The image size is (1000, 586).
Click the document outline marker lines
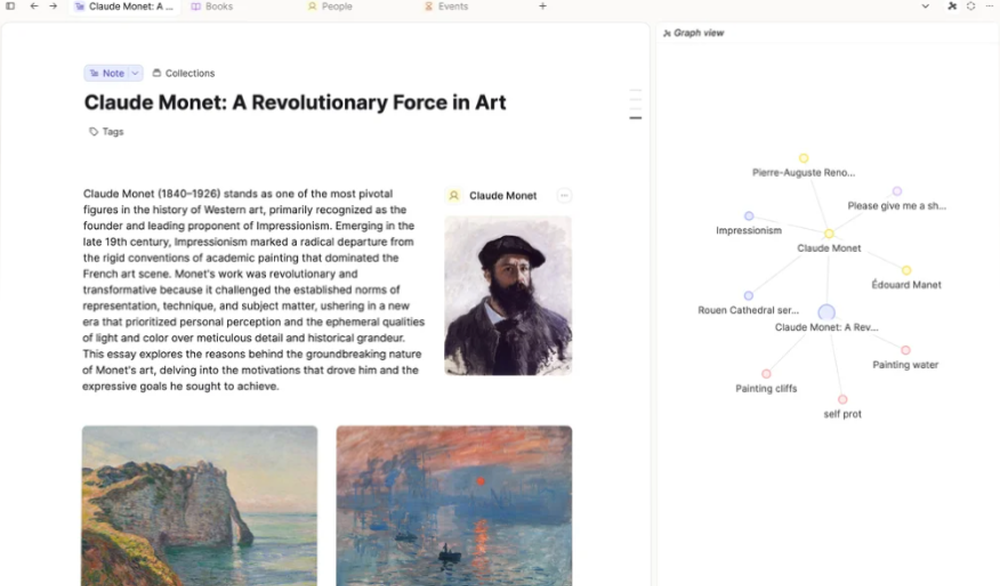click(x=635, y=105)
